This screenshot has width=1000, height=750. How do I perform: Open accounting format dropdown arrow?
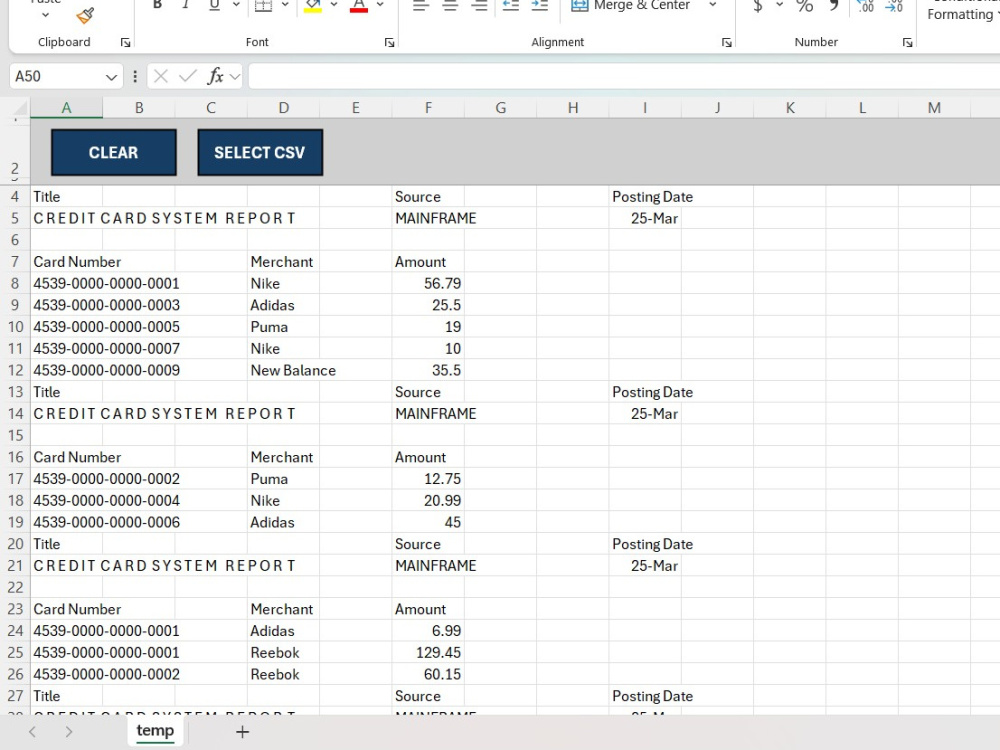[779, 5]
